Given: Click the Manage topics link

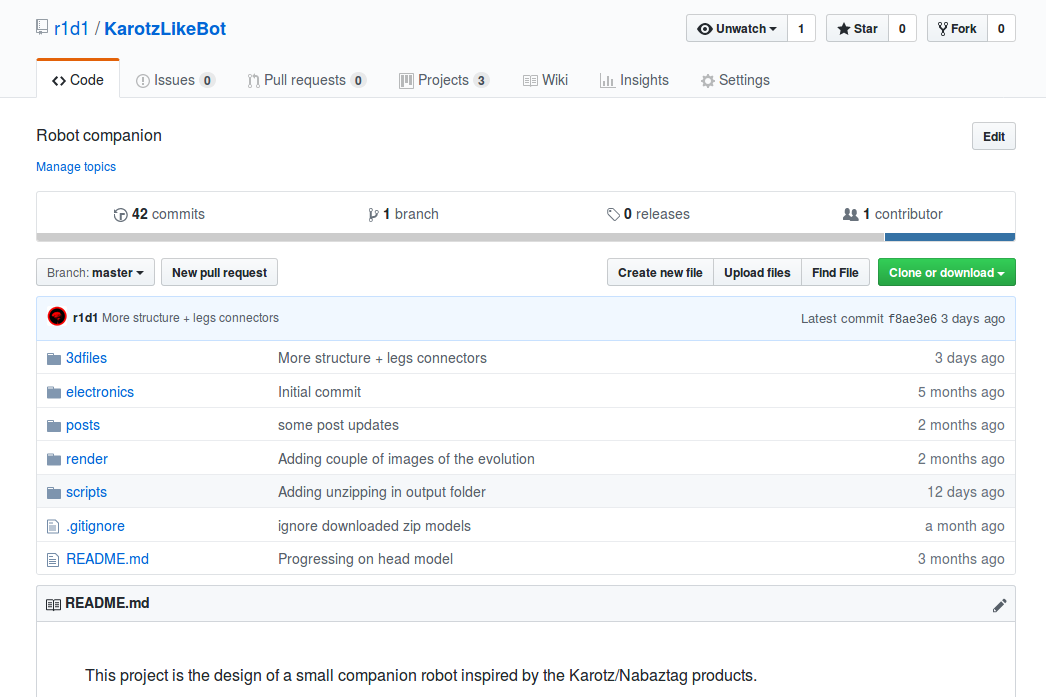Looking at the screenshot, I should pyautogui.click(x=76, y=167).
